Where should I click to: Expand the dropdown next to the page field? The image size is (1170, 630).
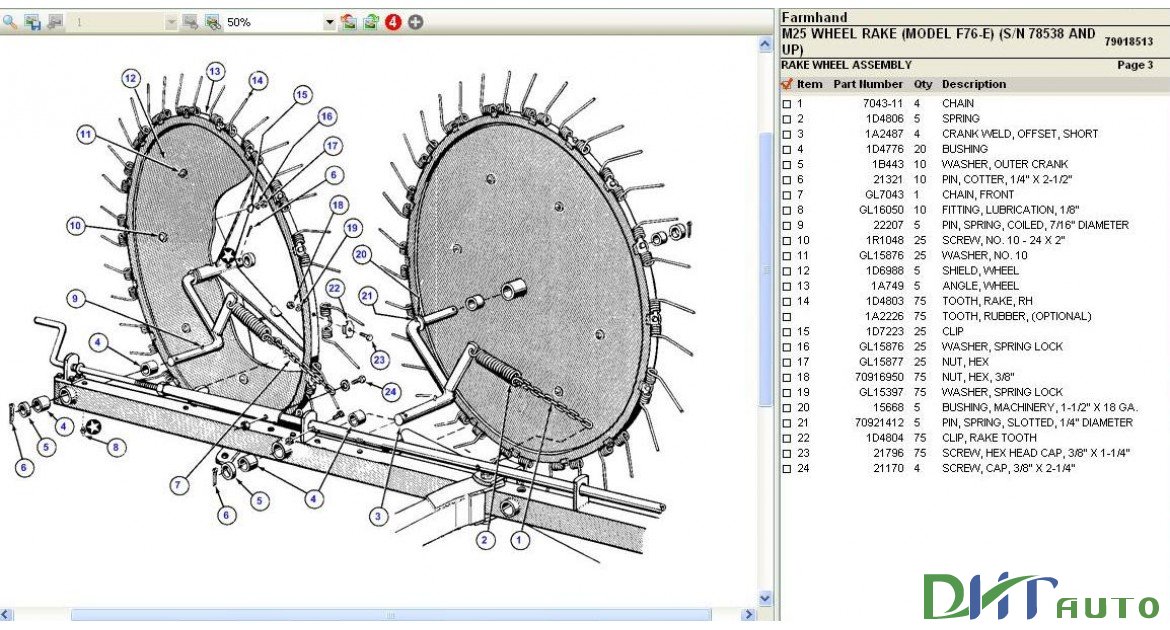point(170,21)
